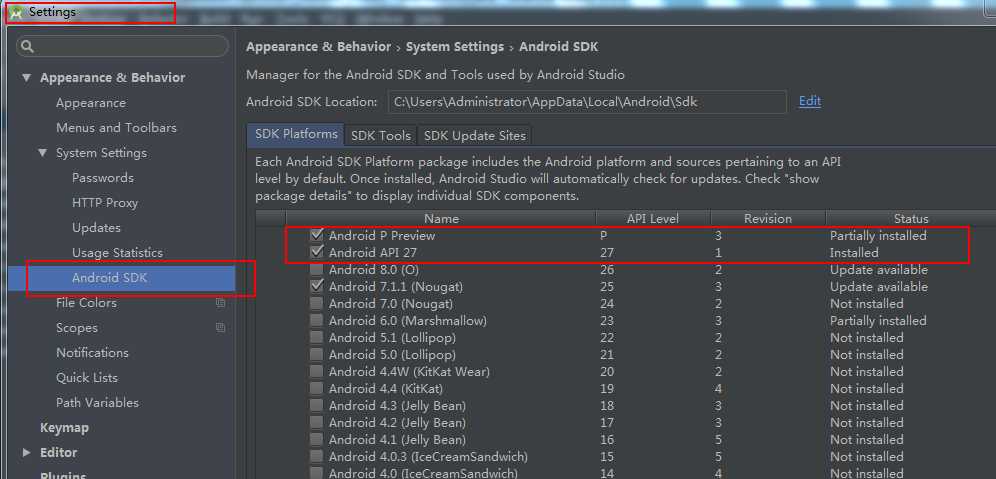This screenshot has height=479, width=996.
Task: Click the Android SDK Location path field
Action: pos(586,102)
